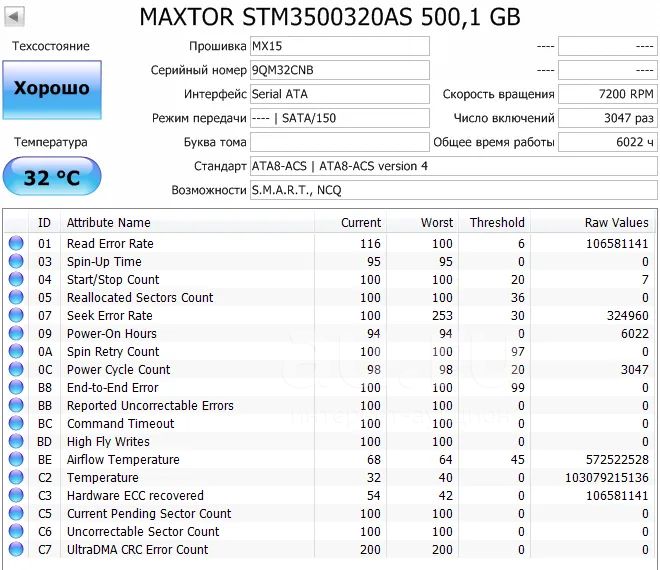Click the Хорошо health status button
Viewport: 660px width, 570px height.
52,90
